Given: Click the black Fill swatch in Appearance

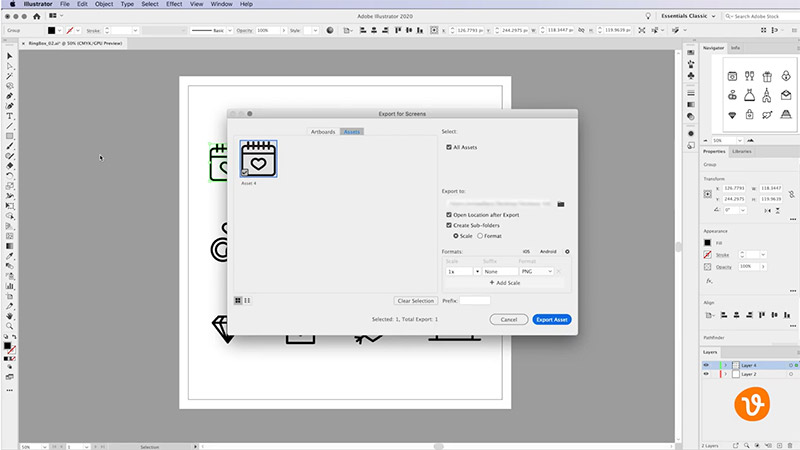Looking at the screenshot, I should (x=707, y=243).
